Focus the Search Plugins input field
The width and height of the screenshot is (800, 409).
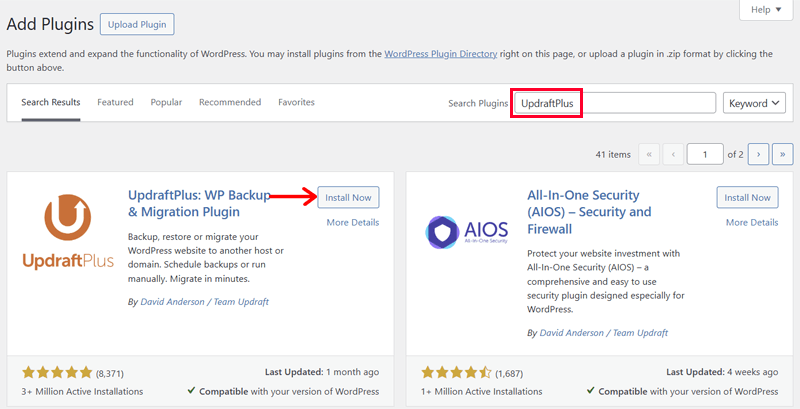tap(615, 103)
